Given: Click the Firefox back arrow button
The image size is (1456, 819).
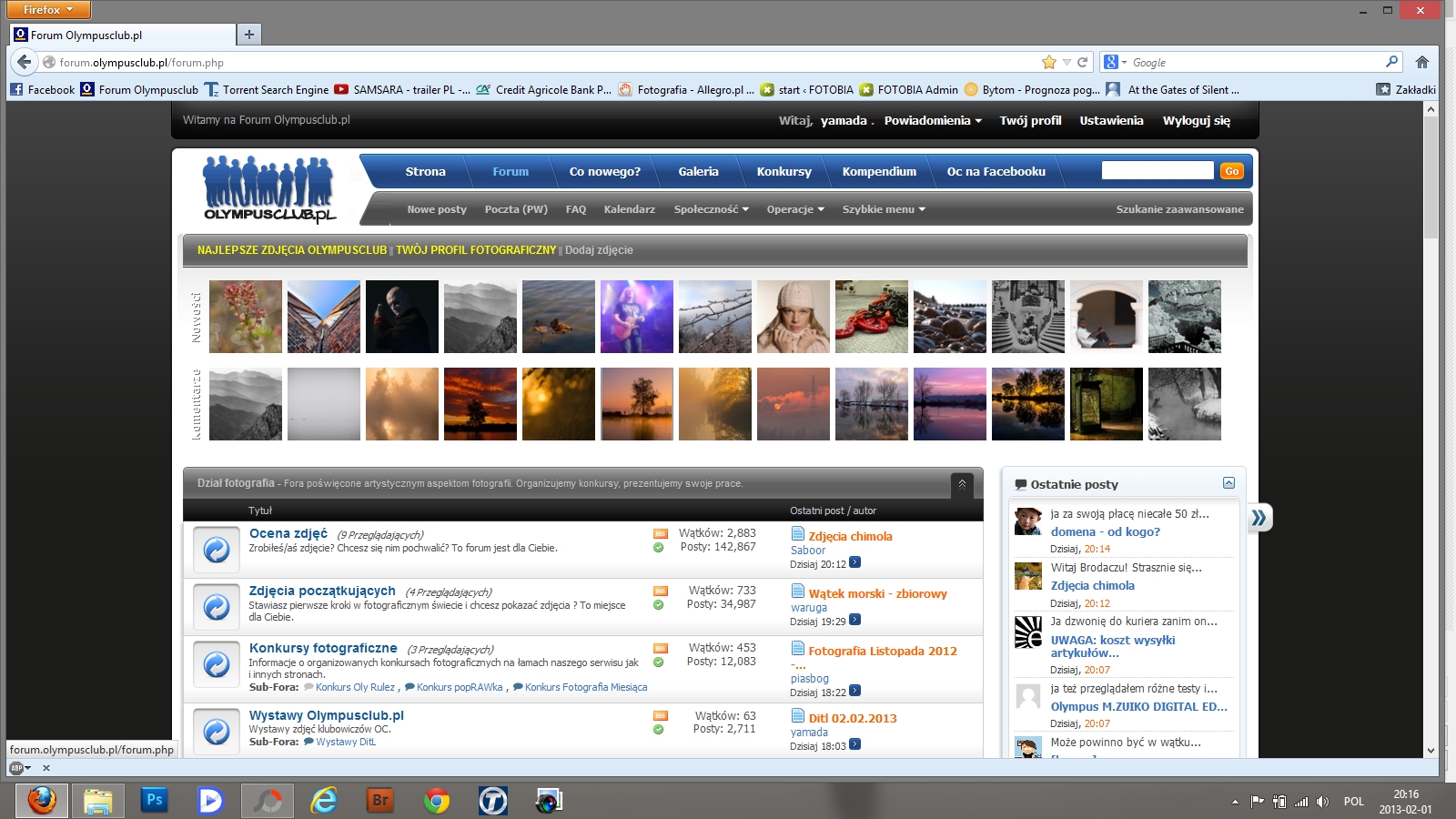Looking at the screenshot, I should [24, 62].
